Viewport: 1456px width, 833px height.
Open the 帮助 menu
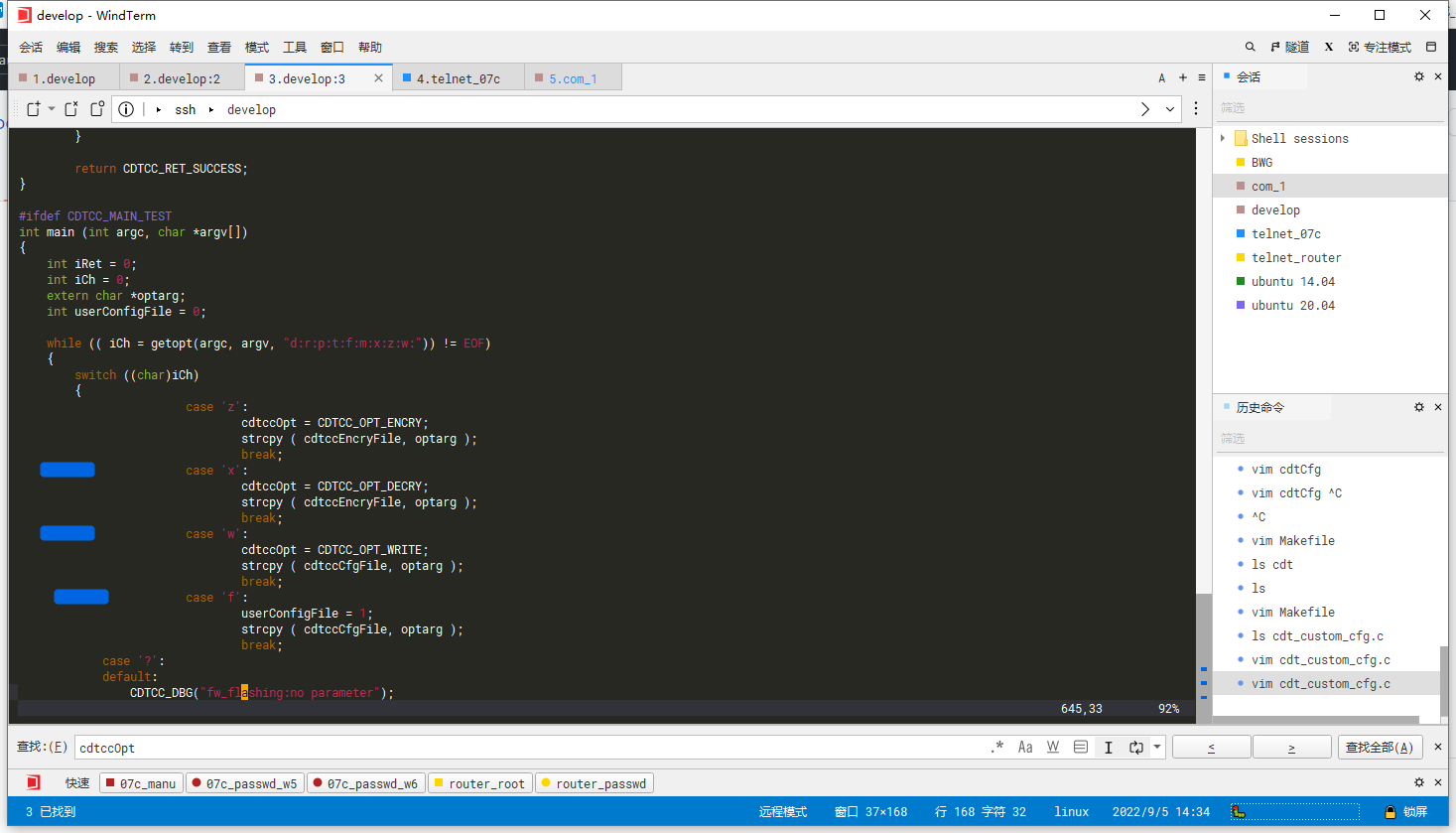pyautogui.click(x=370, y=47)
